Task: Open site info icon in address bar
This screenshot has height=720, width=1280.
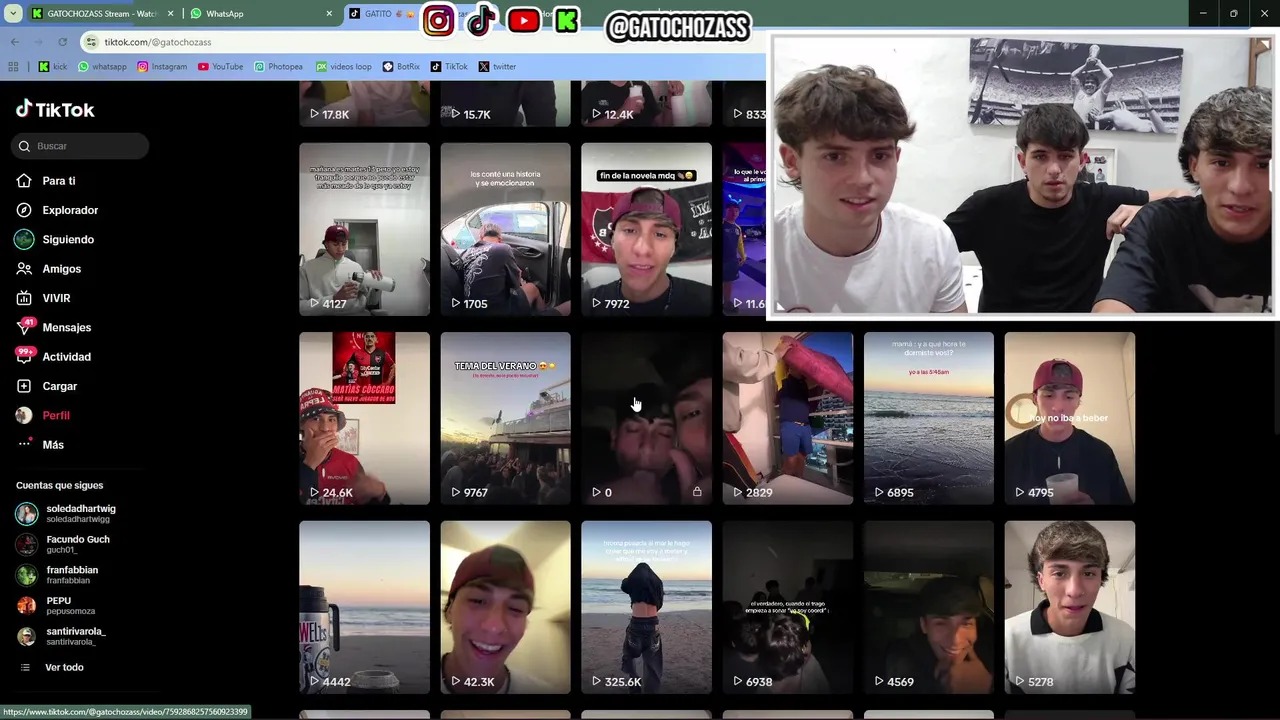Action: point(92,42)
